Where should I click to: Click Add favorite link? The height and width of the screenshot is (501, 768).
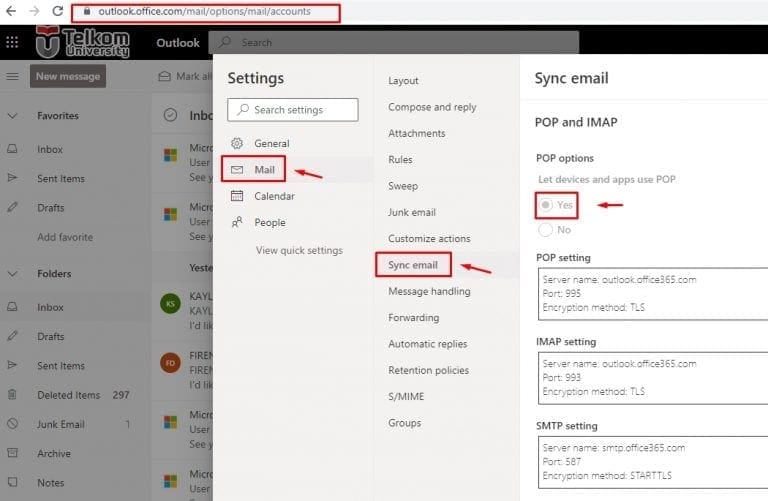click(x=65, y=237)
